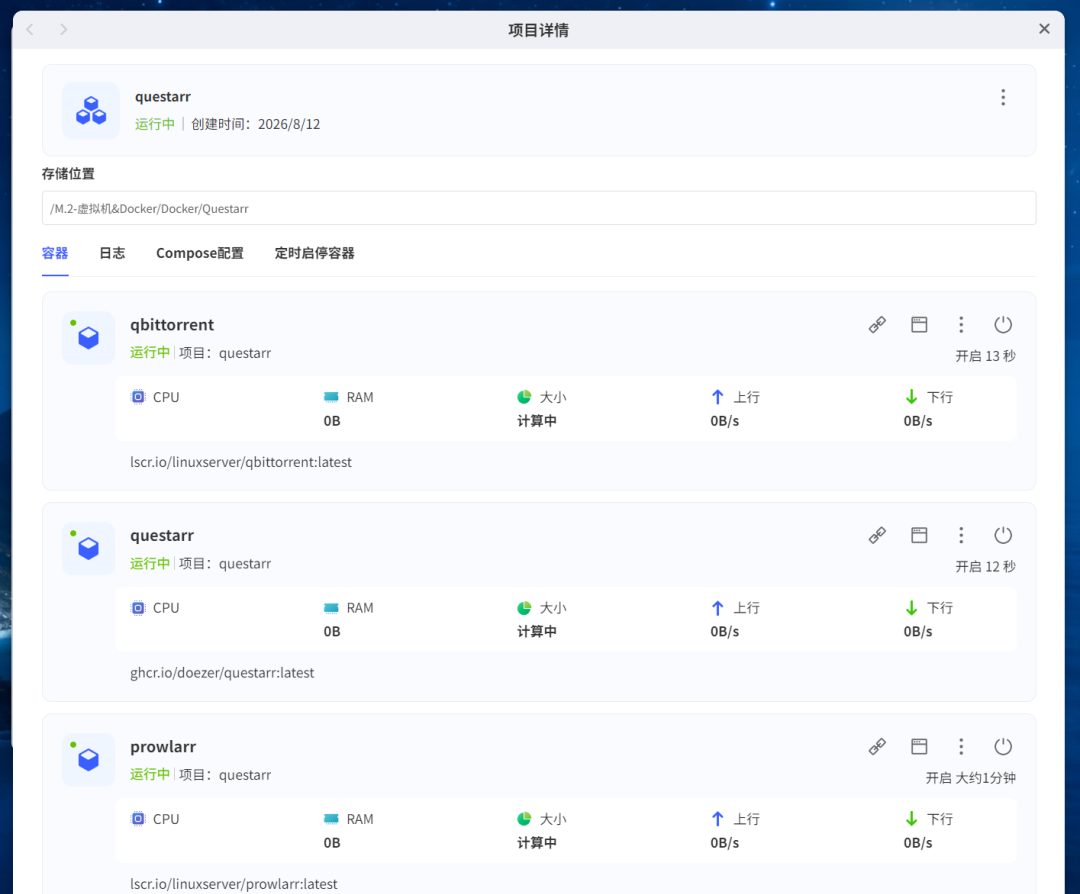Click the questarr container size pie icon

click(x=524, y=607)
